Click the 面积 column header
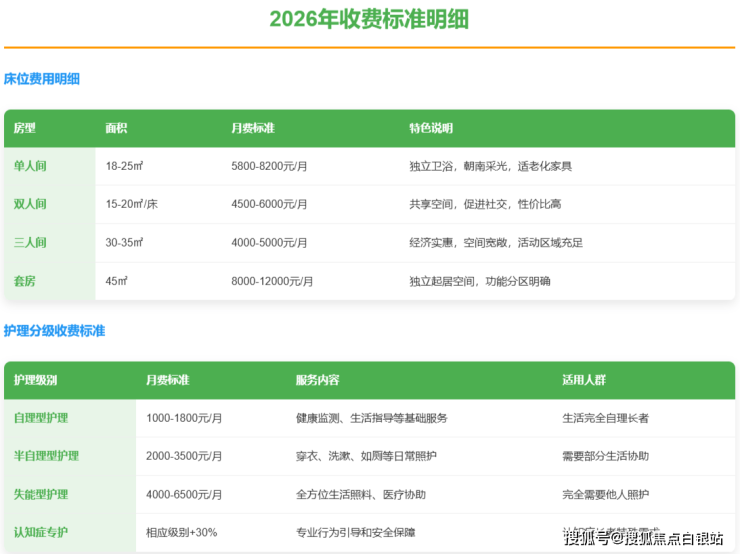Image resolution: width=740 pixels, height=554 pixels. click(116, 129)
